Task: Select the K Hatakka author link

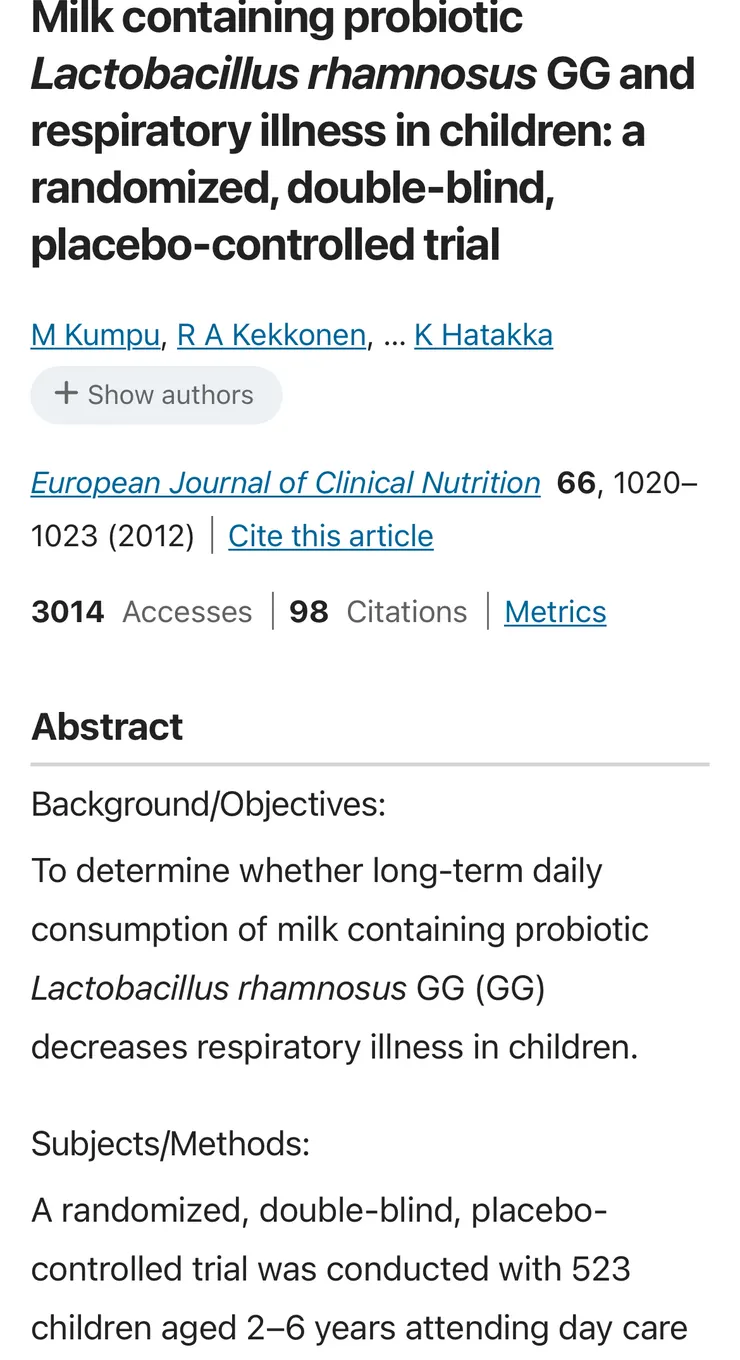Action: click(x=483, y=335)
